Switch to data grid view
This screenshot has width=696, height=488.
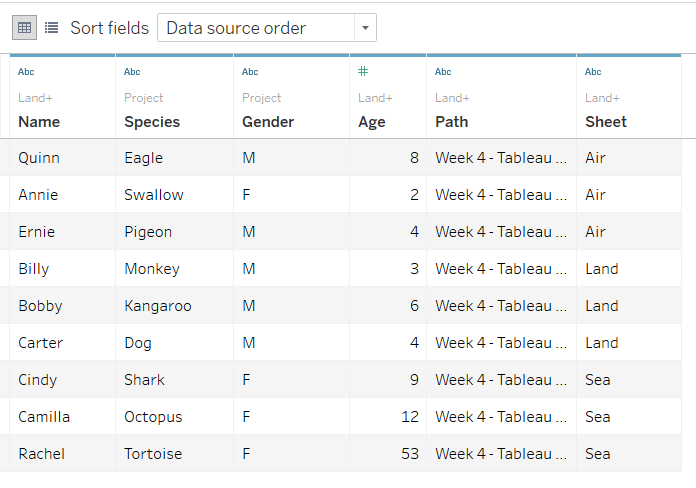[x=25, y=28]
